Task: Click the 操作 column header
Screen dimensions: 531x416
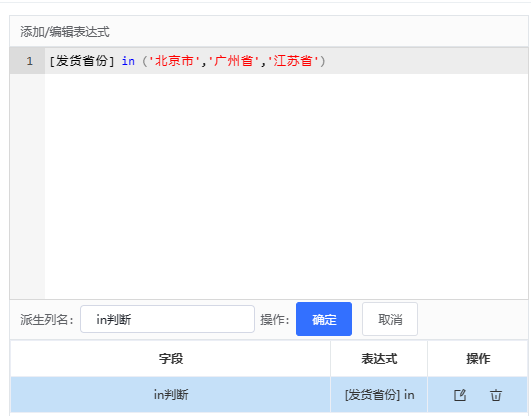Action: click(x=478, y=358)
